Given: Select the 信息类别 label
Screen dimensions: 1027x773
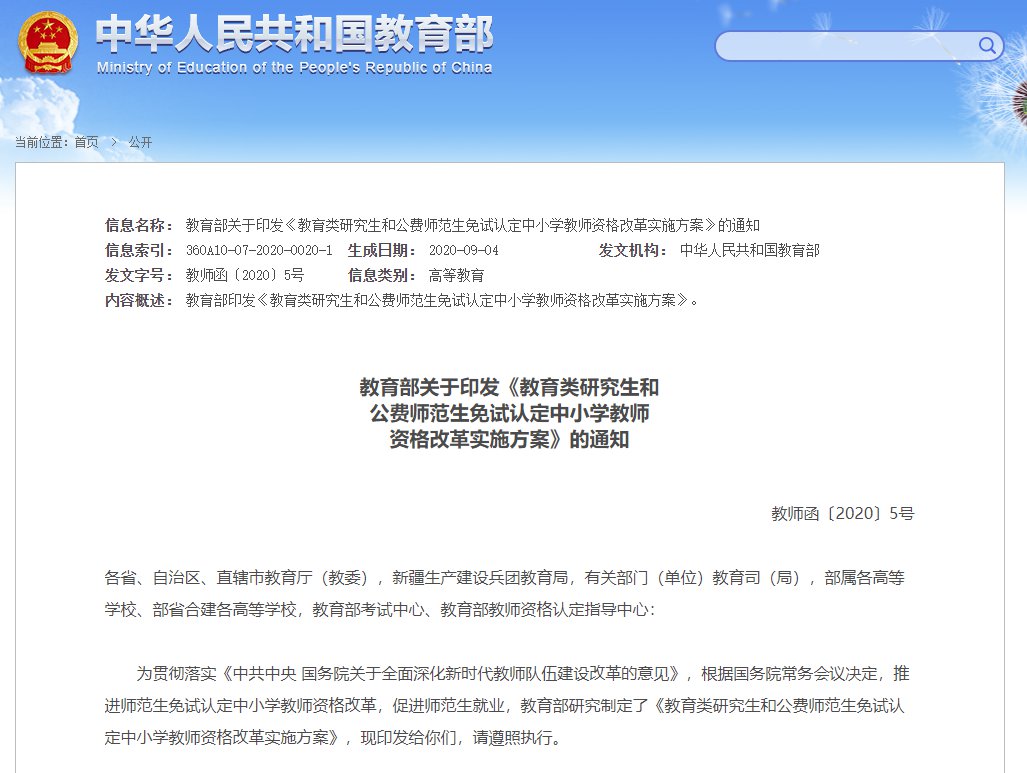Looking at the screenshot, I should pos(382,275).
